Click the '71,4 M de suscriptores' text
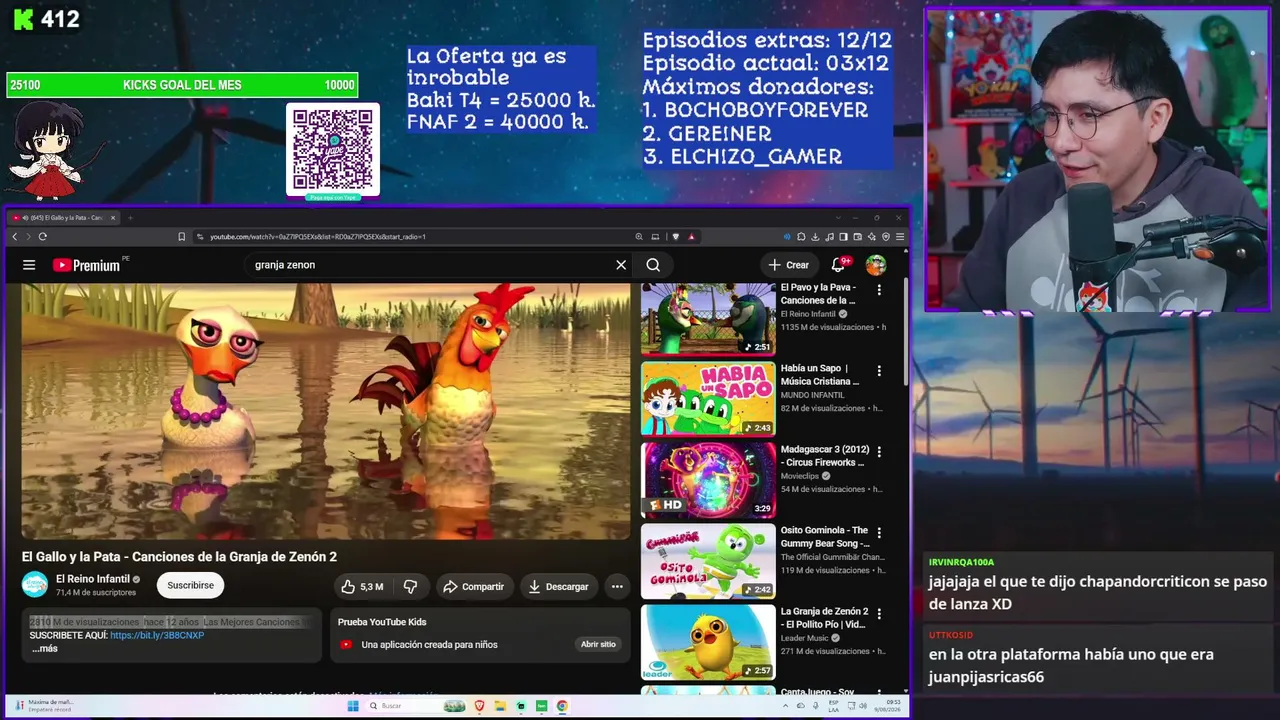 96,593
